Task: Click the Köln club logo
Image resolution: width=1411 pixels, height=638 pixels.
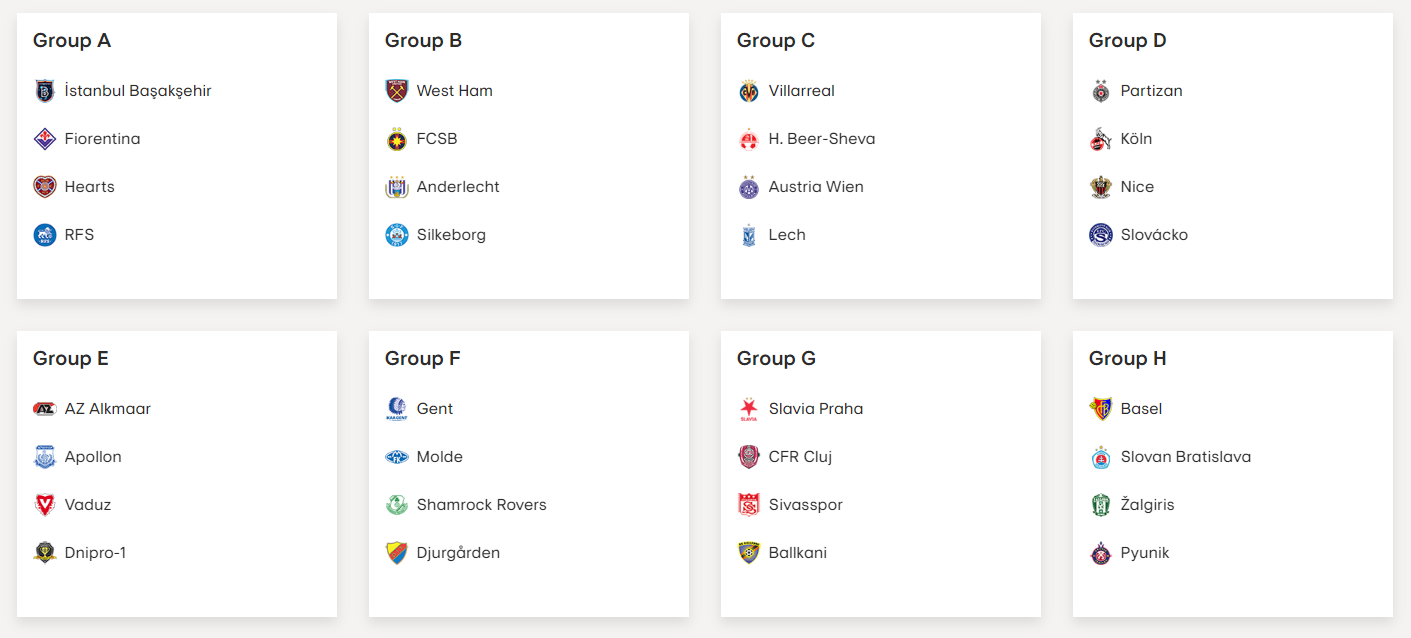Action: point(1101,139)
